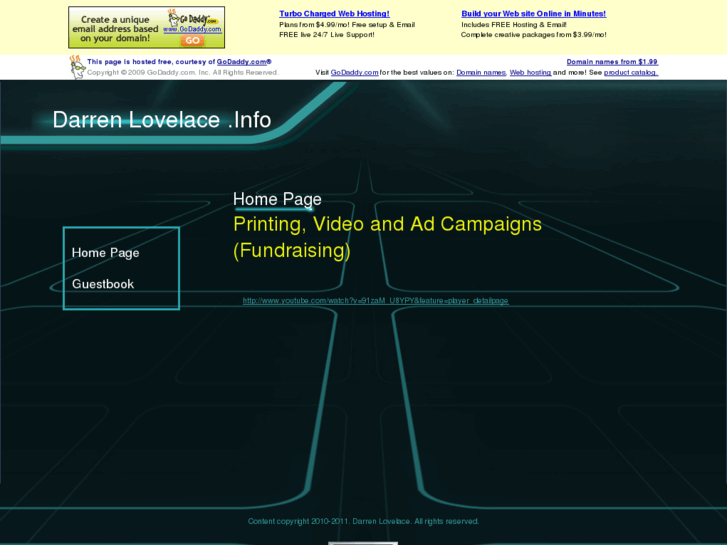Follow the YouTube video URL link
Screen dimensions: 727x545
(376, 301)
